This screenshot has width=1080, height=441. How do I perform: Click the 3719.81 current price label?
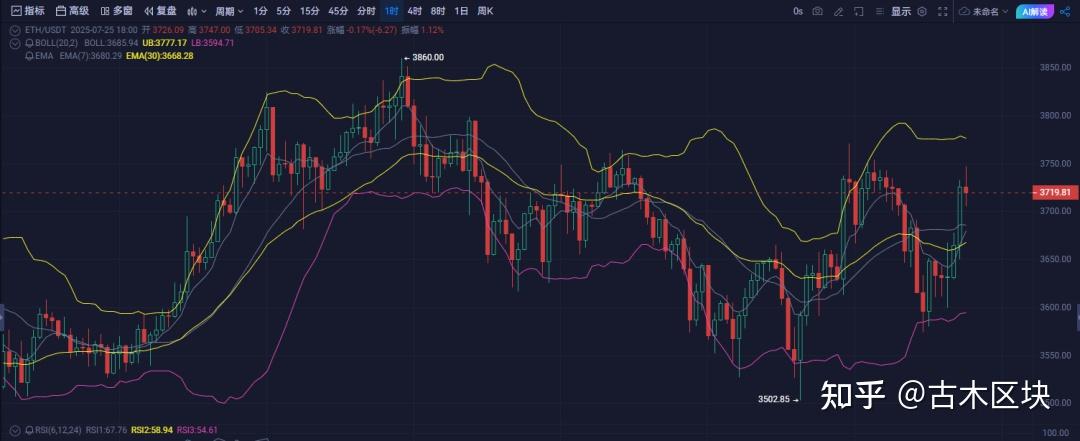point(1054,192)
